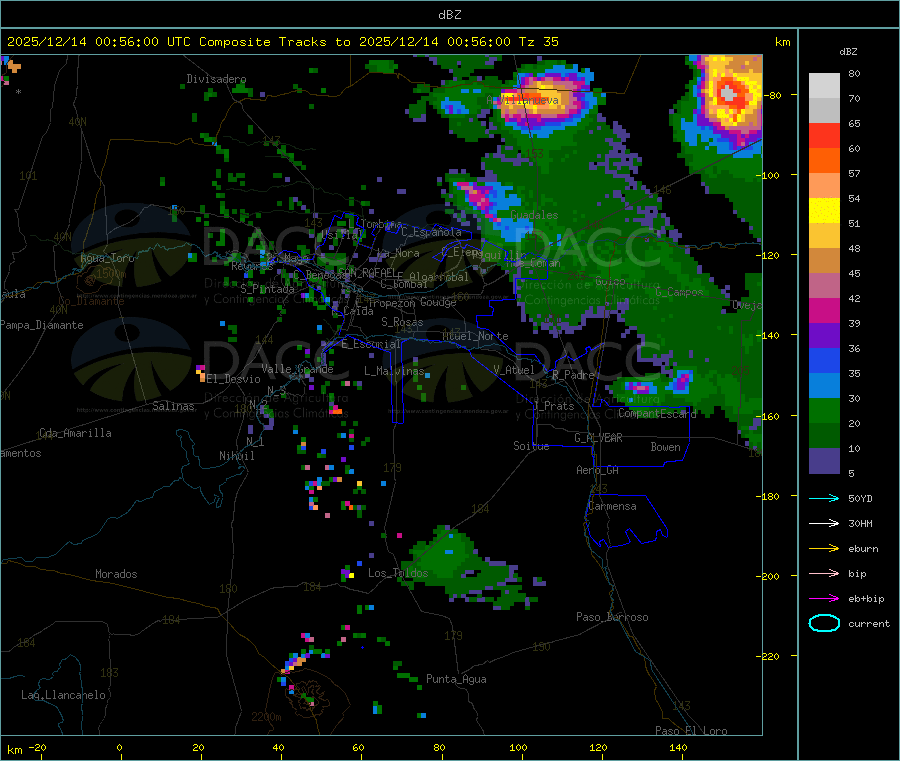Click the 'Divisadero' map label
The height and width of the screenshot is (761, 900).
coord(216,79)
